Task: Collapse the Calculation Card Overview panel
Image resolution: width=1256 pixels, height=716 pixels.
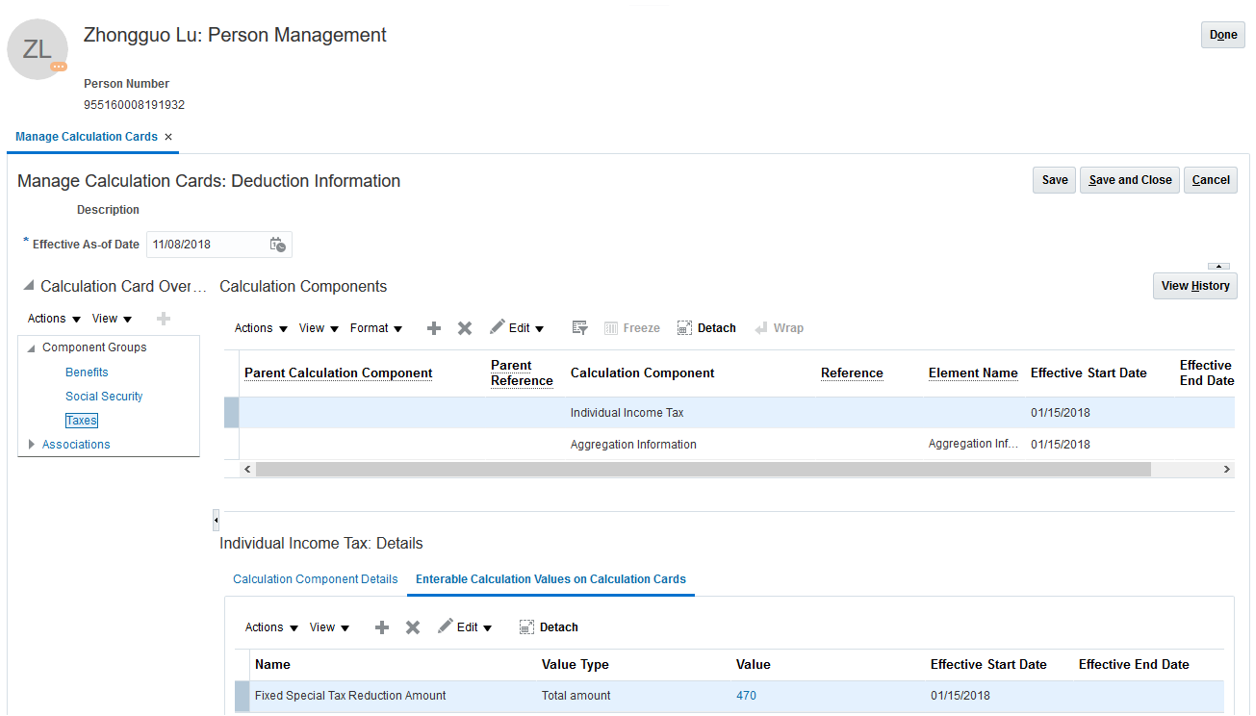Action: [27, 286]
